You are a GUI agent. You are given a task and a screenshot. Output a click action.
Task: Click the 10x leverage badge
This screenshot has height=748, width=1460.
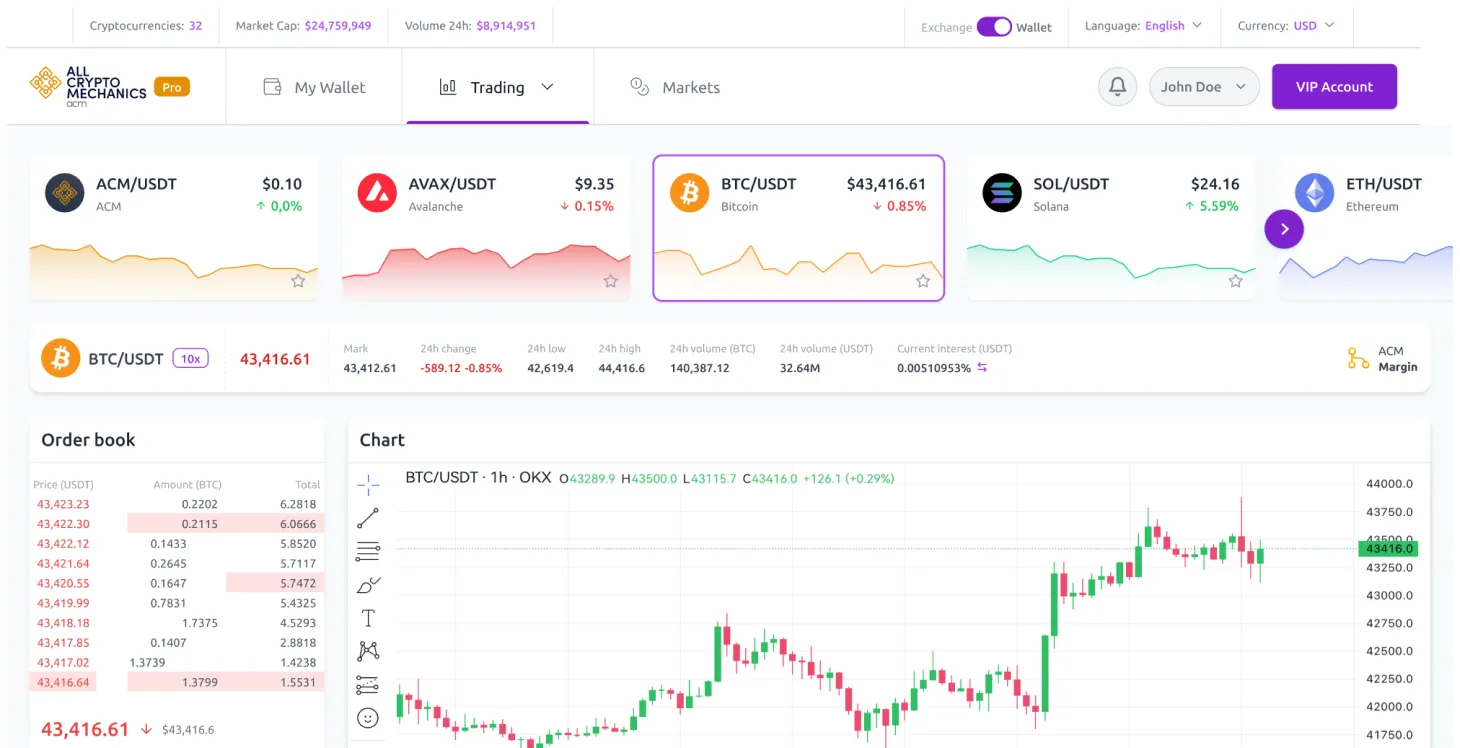click(190, 358)
